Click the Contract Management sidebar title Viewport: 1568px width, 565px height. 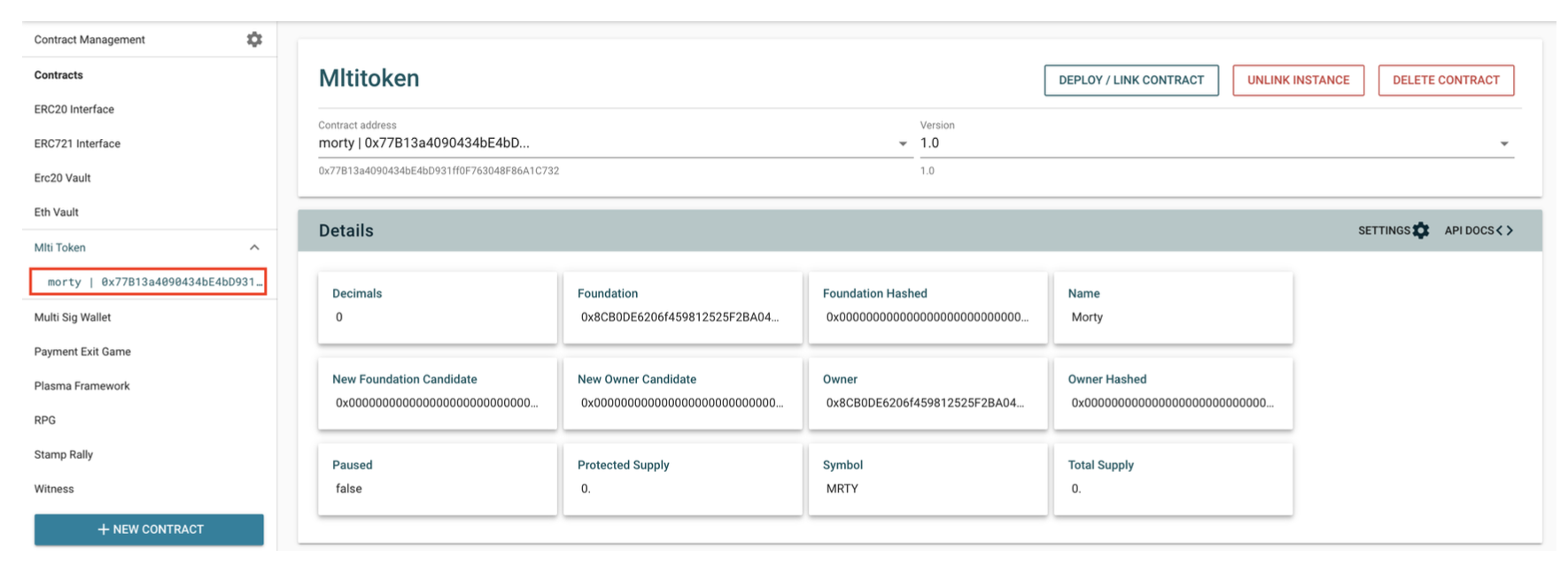[x=89, y=40]
